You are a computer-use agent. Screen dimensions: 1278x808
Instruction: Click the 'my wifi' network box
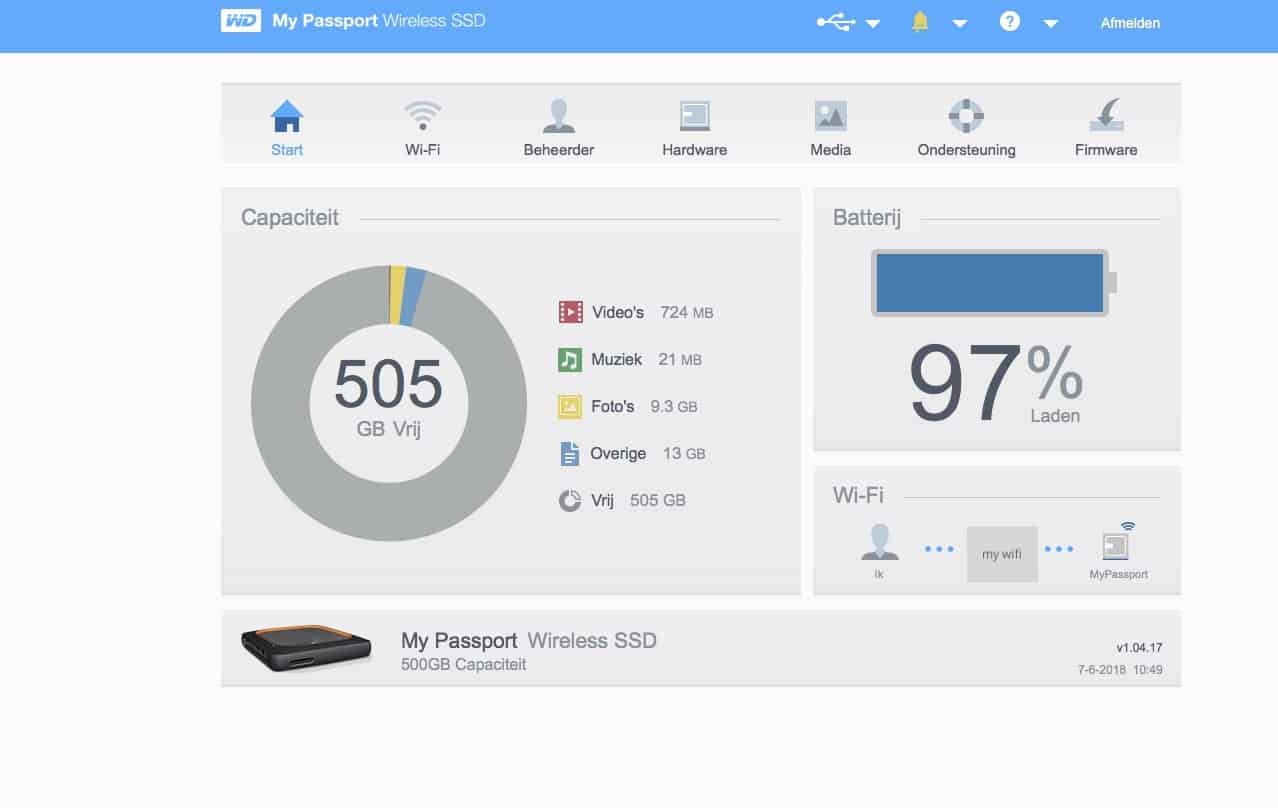click(1002, 554)
